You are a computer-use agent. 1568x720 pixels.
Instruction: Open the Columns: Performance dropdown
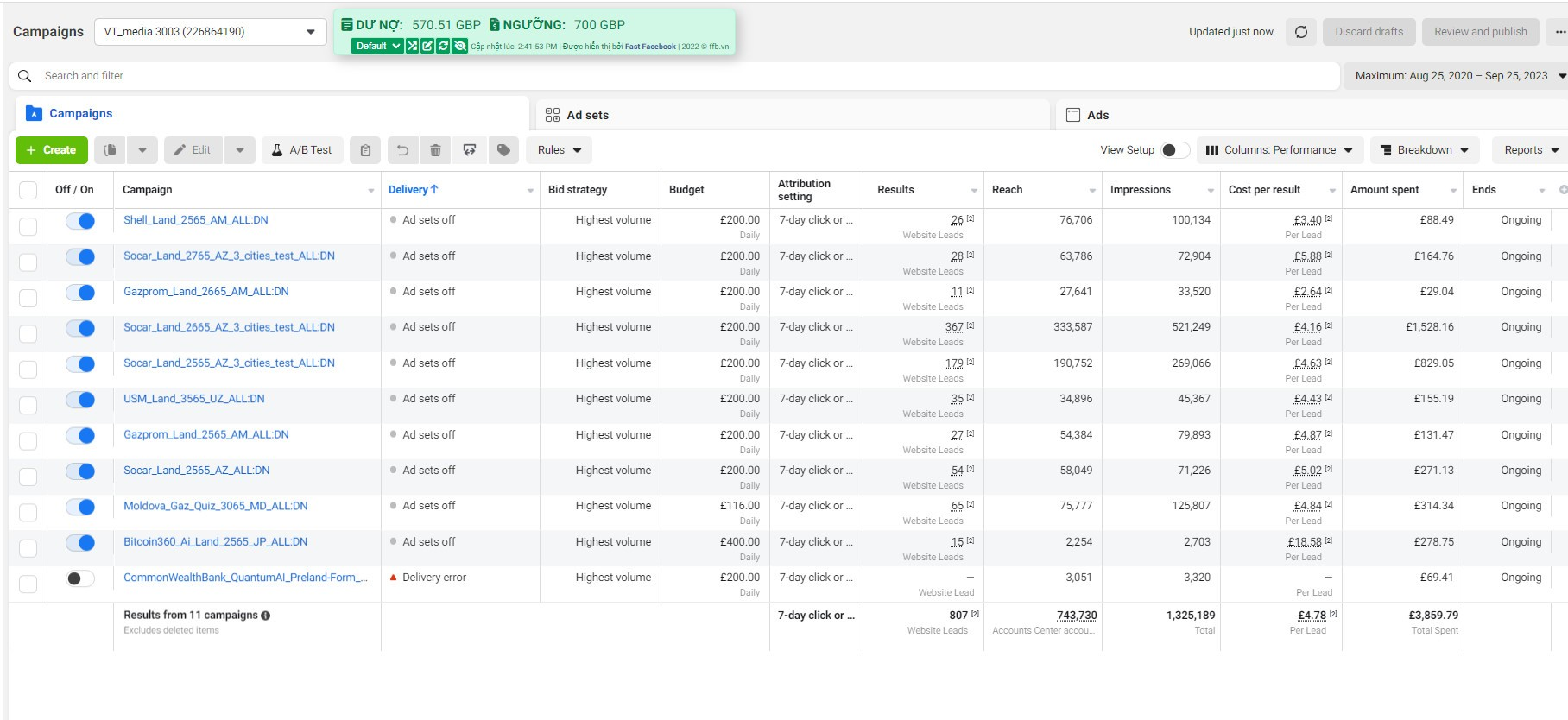pos(1280,150)
